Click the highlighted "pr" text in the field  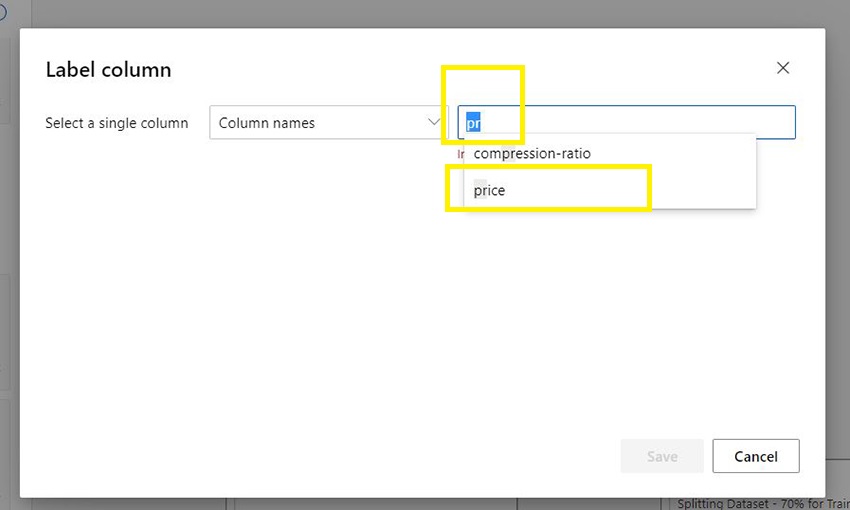tap(474, 123)
